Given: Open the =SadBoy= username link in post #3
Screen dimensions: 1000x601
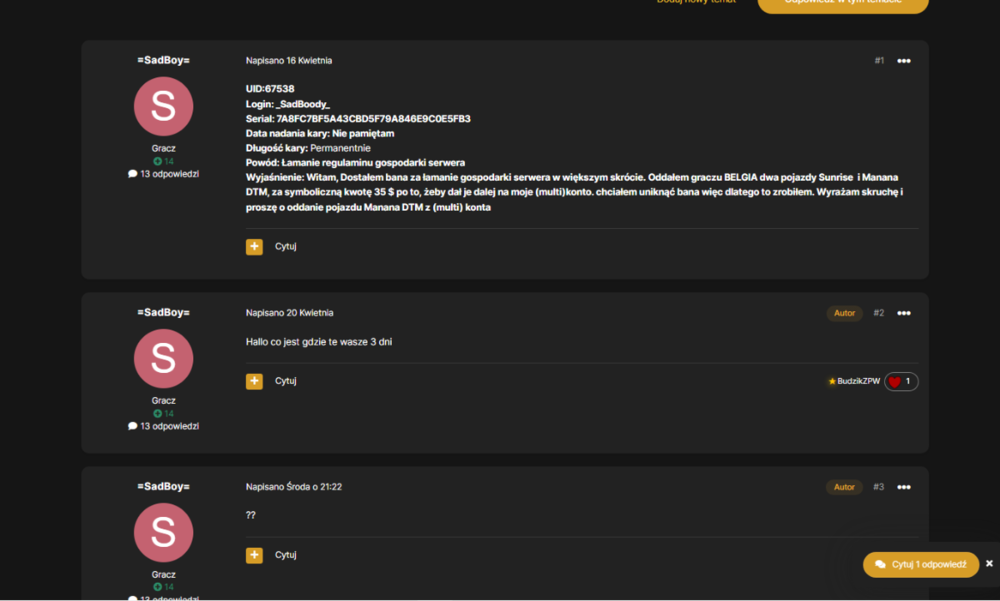Looking at the screenshot, I should 163,486.
